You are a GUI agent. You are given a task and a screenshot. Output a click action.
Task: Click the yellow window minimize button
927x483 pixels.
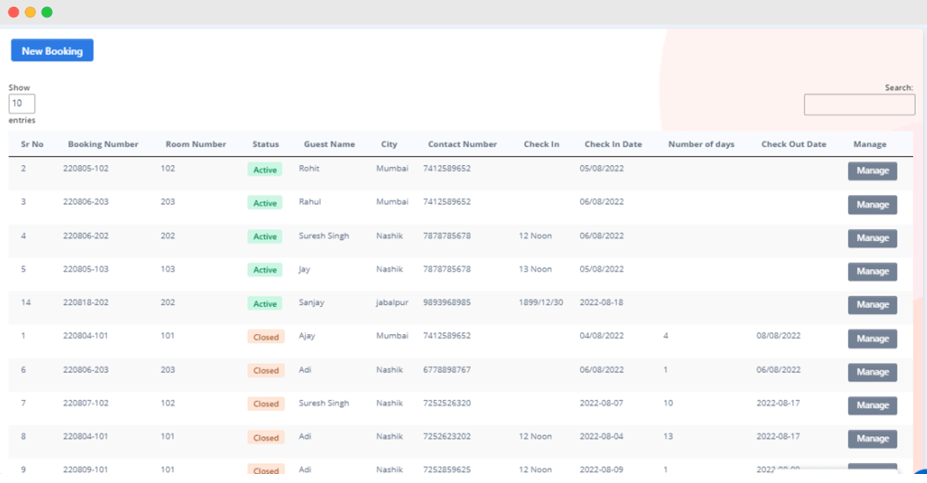30,12
